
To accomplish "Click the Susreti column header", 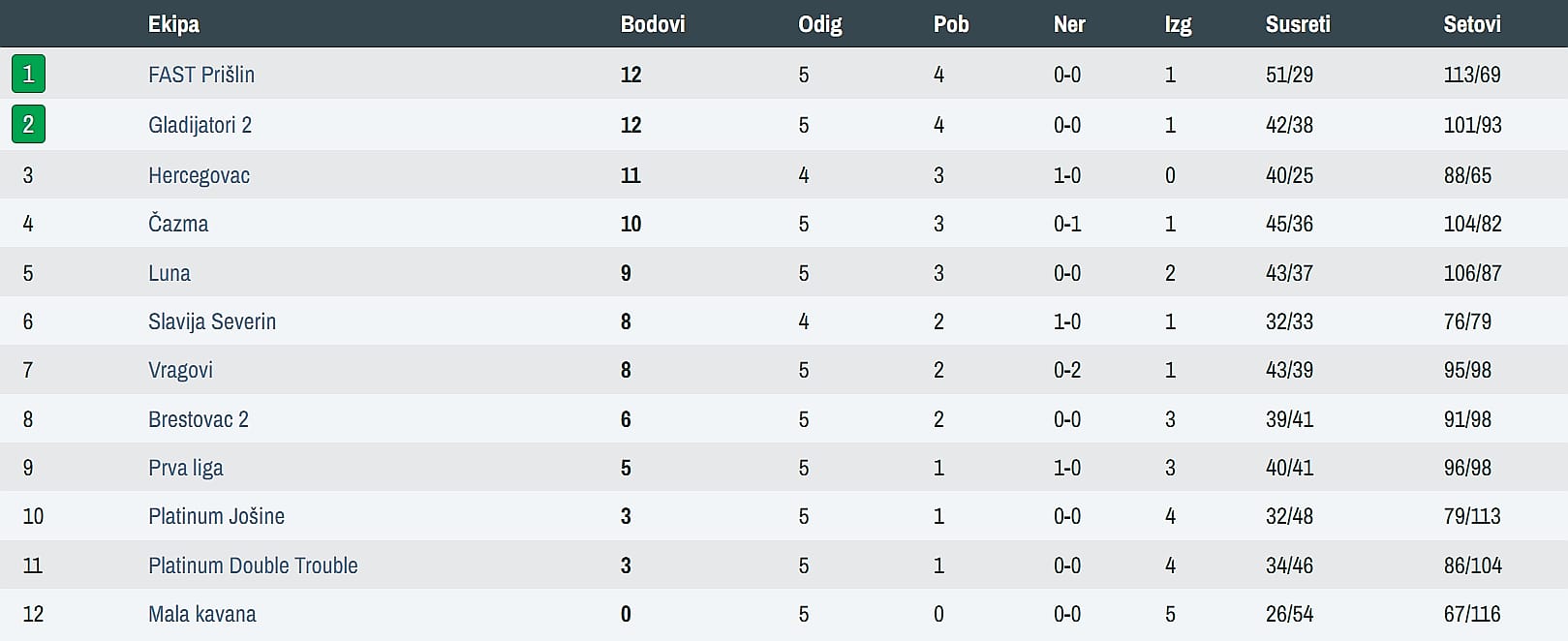I will [1298, 24].
